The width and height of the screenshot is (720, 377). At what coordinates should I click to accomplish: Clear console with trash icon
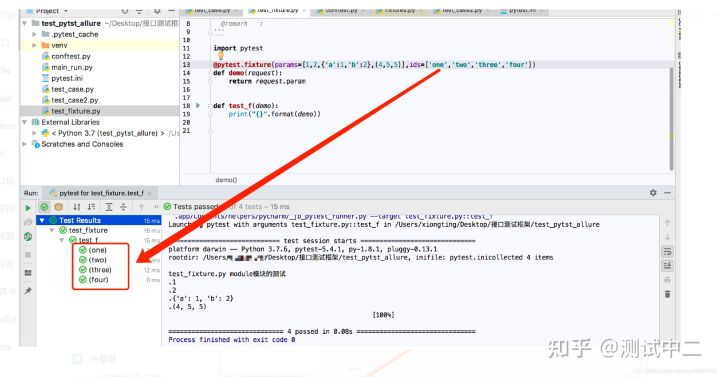(x=668, y=294)
